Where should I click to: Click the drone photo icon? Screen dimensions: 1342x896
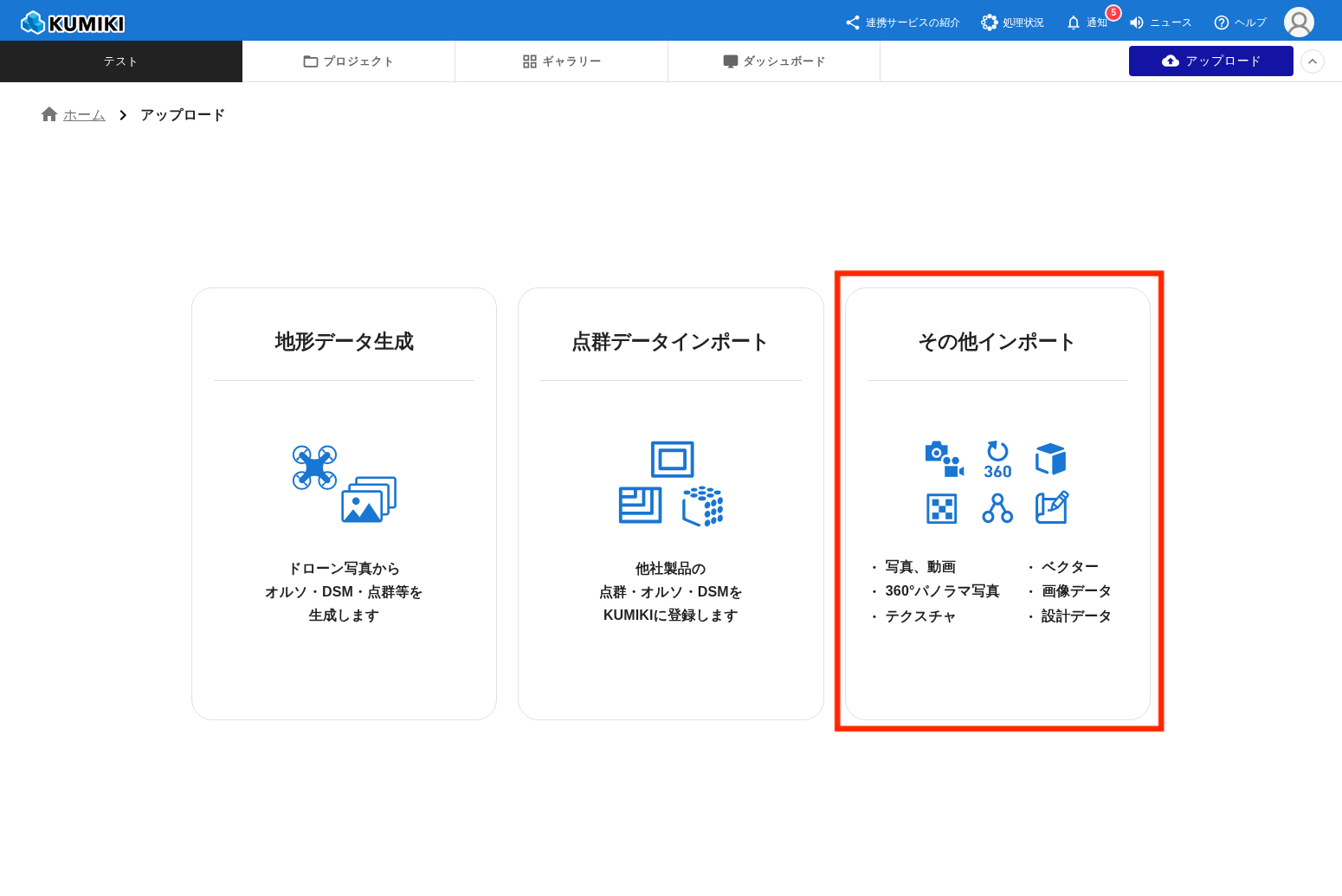(344, 484)
